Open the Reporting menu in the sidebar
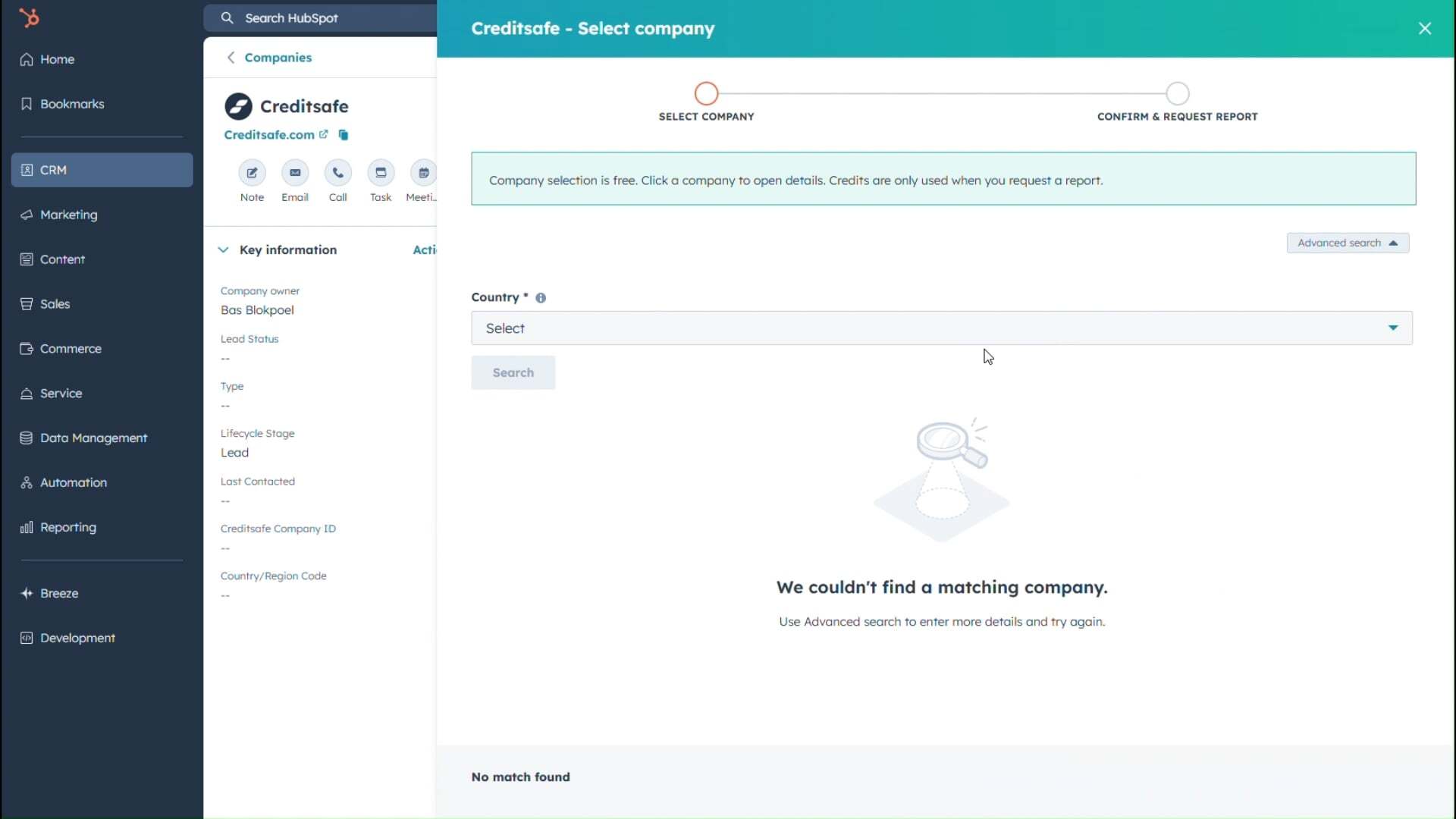This screenshot has width=1456, height=819. [x=67, y=527]
